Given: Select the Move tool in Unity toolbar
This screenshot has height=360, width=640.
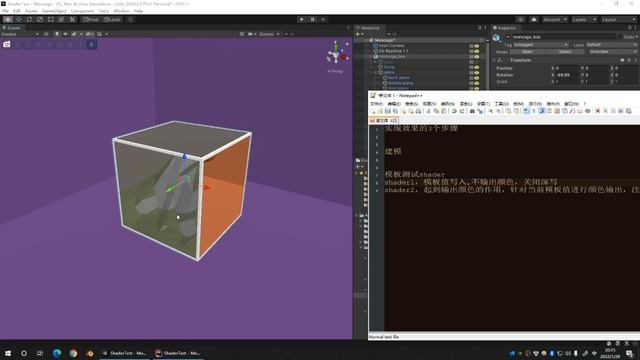Looking at the screenshot, I should pos(18,20).
